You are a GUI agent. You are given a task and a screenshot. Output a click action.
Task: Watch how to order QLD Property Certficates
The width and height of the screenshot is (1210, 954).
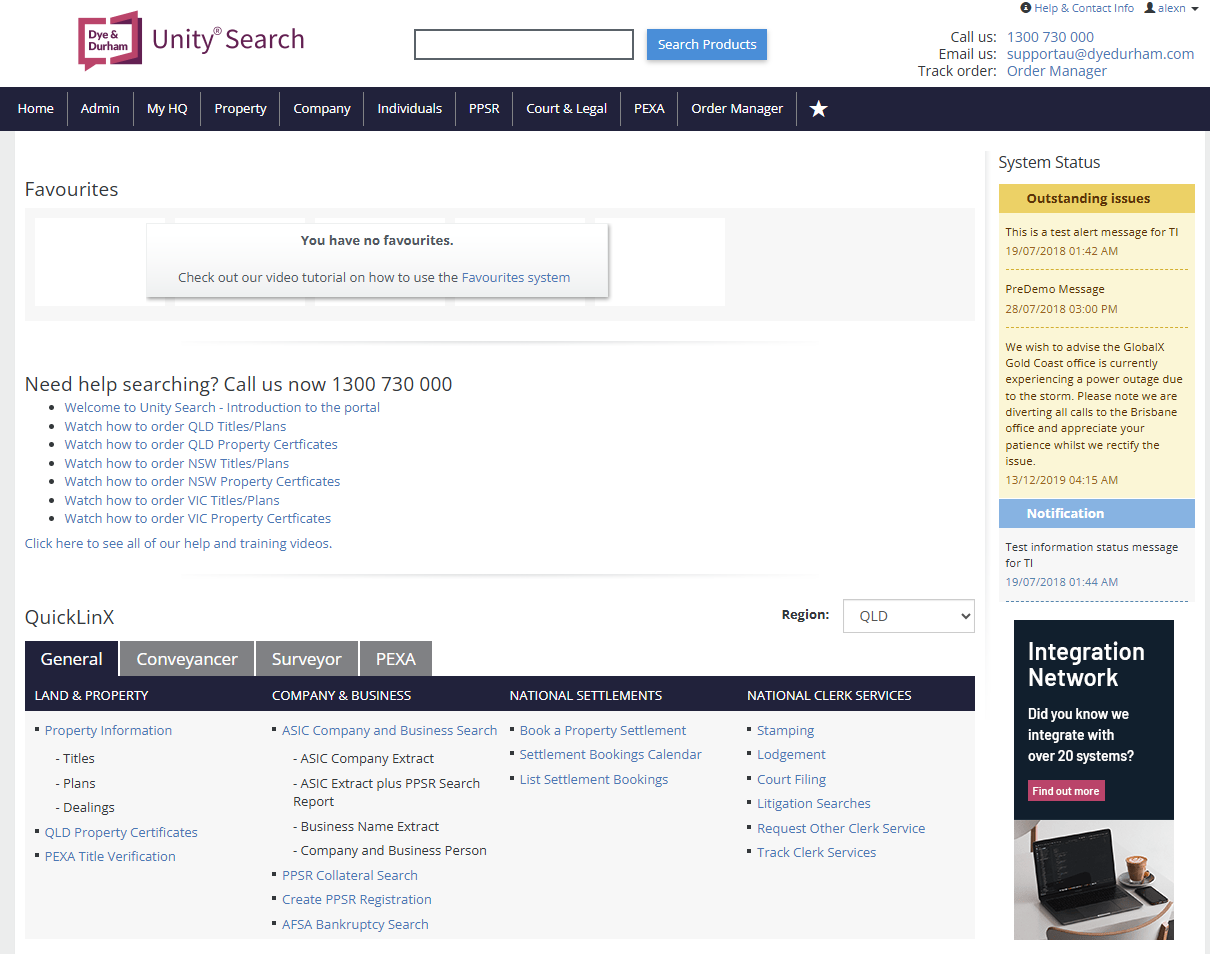201,444
